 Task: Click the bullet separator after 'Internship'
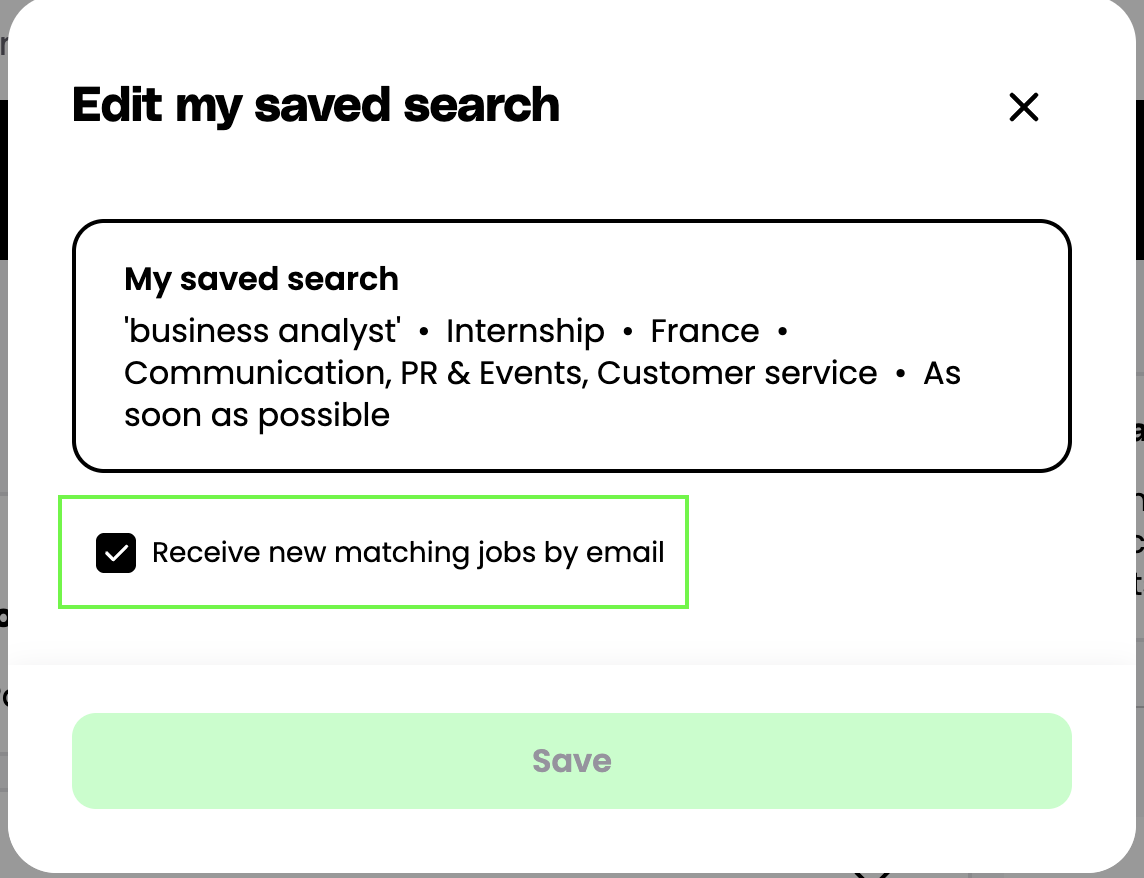click(x=628, y=332)
